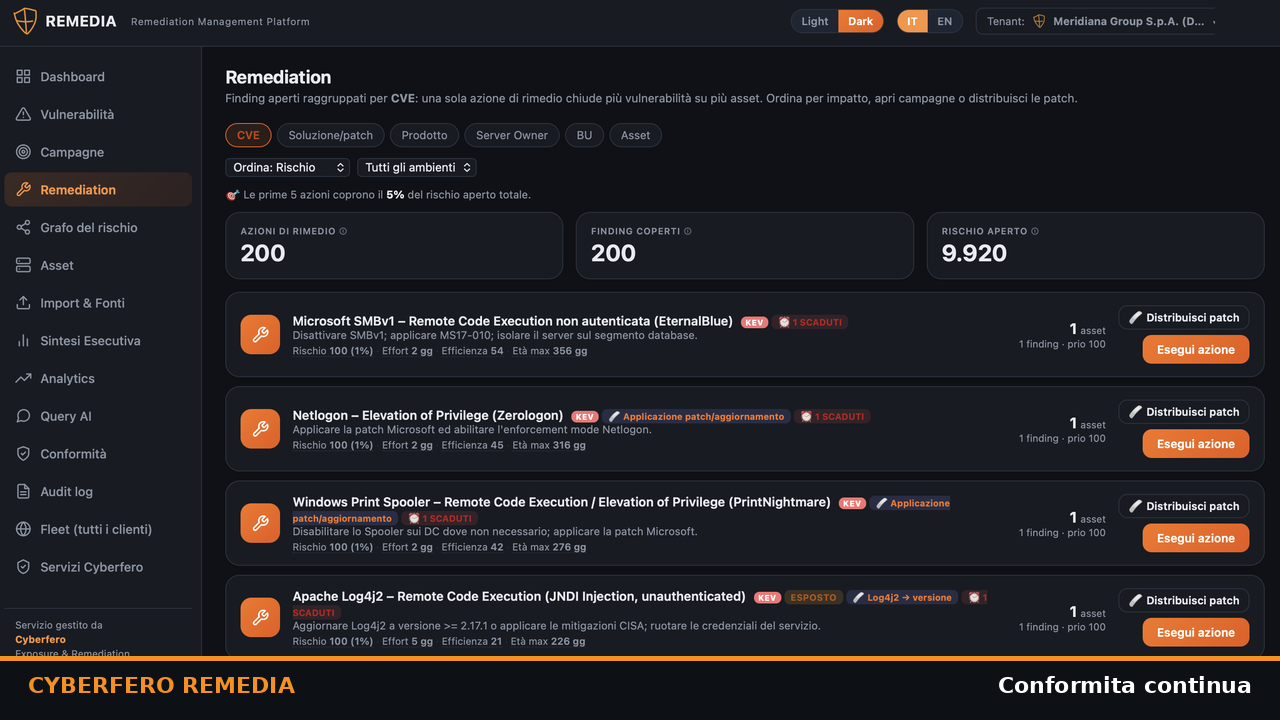The width and height of the screenshot is (1280, 720).
Task: Go to Import & Fonti
Action: (x=98, y=303)
